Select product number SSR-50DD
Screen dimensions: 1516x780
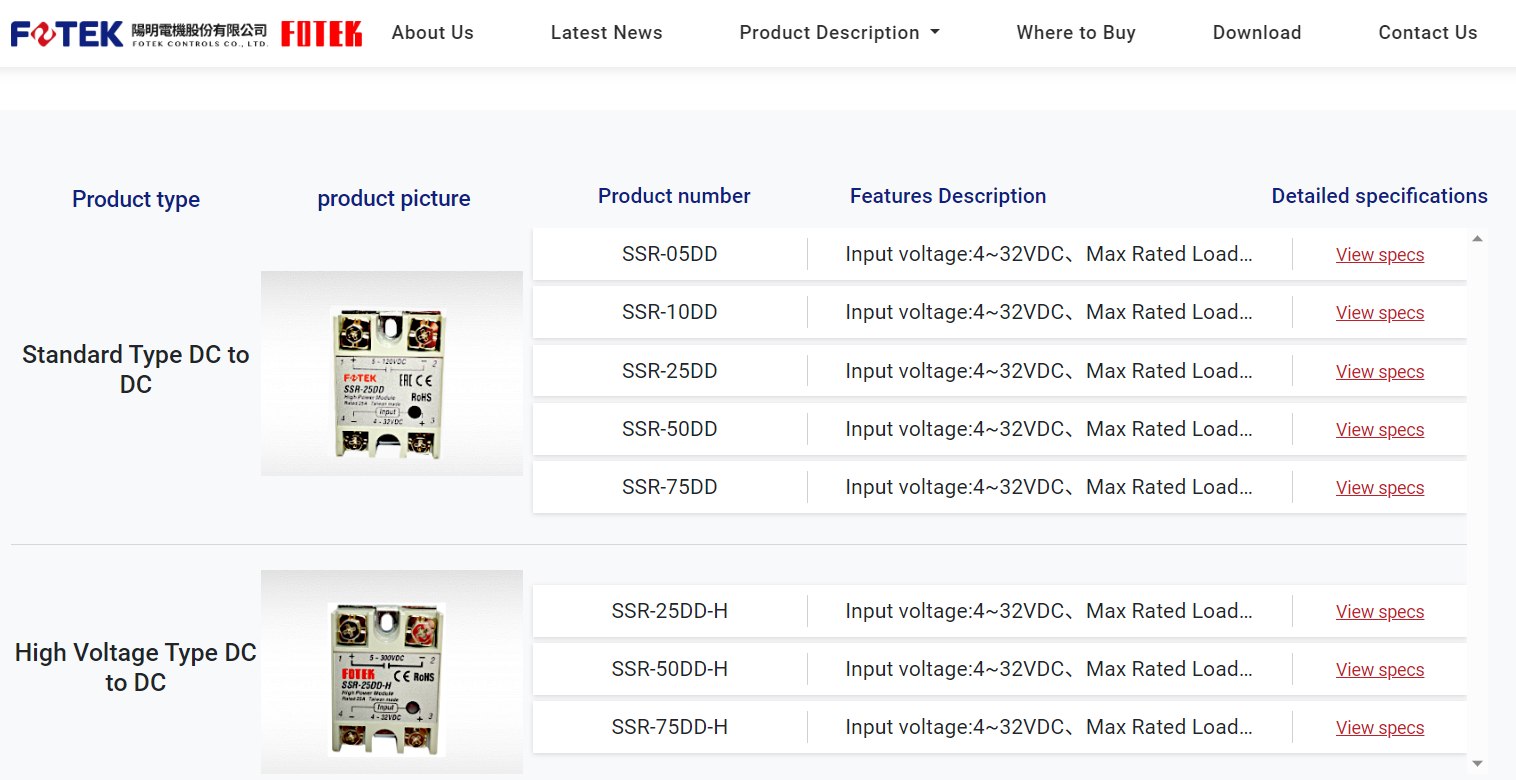click(670, 429)
